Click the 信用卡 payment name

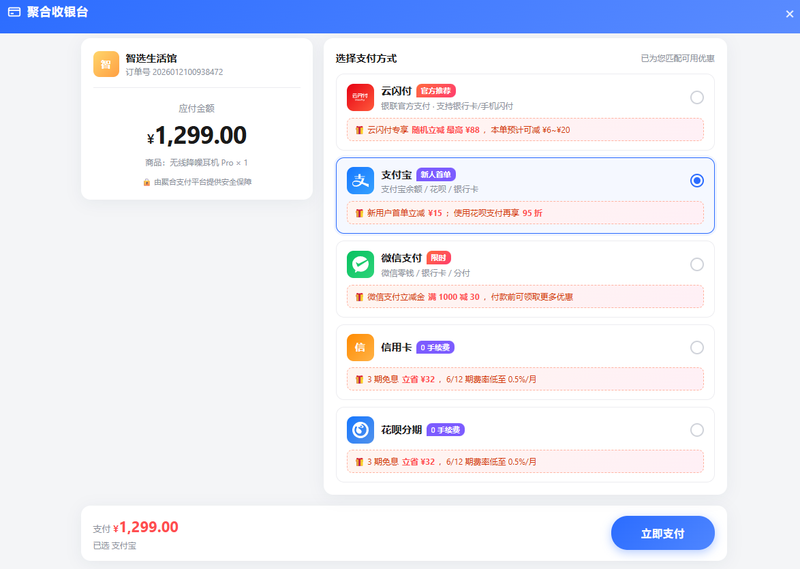click(x=396, y=348)
